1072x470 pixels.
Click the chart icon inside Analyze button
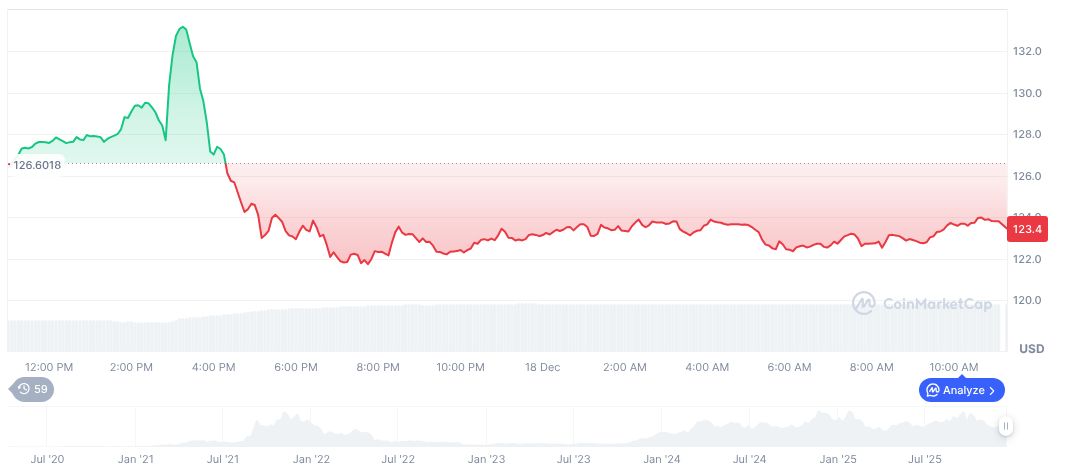coord(932,390)
